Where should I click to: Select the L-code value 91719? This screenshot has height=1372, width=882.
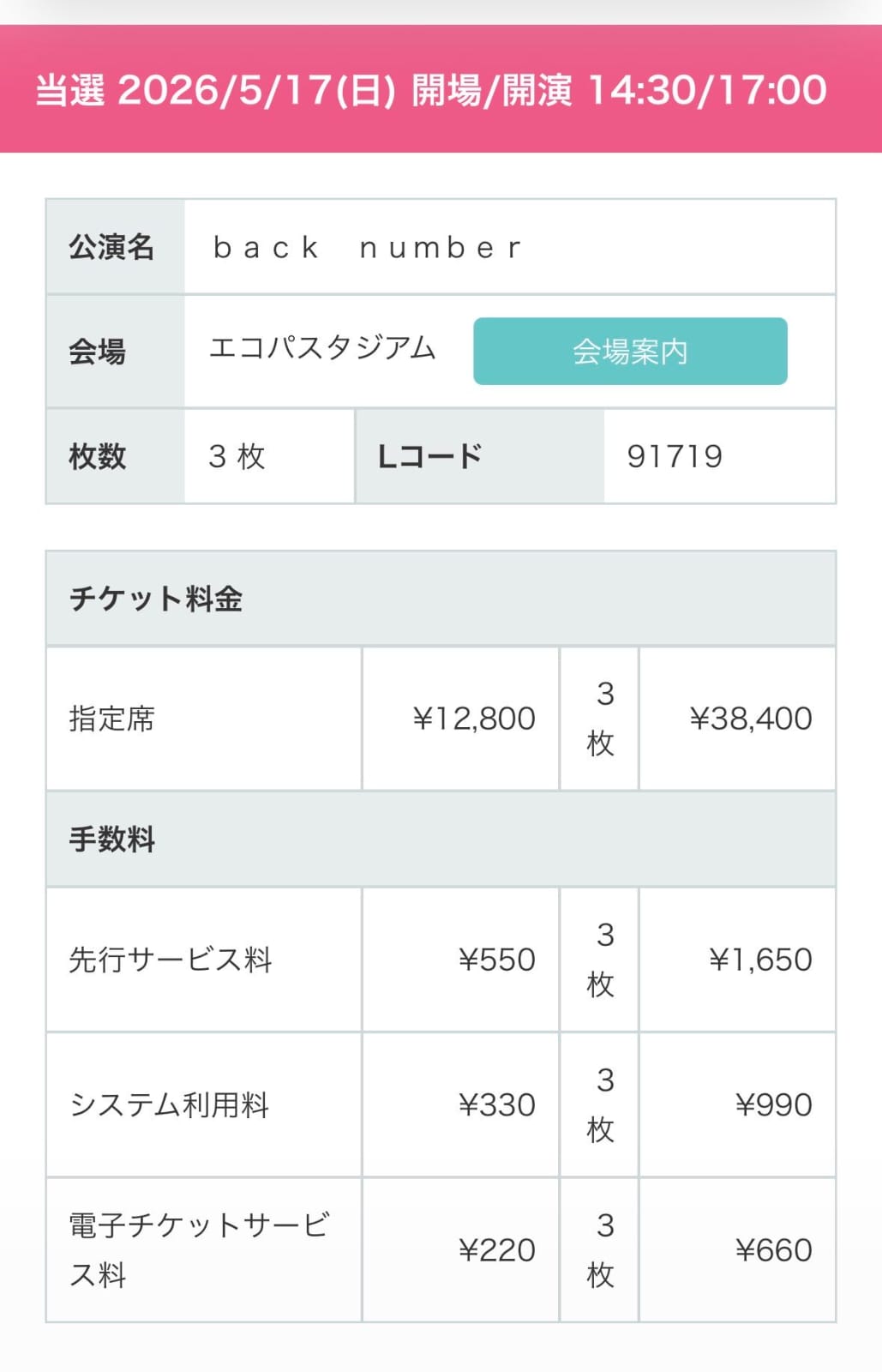click(675, 456)
